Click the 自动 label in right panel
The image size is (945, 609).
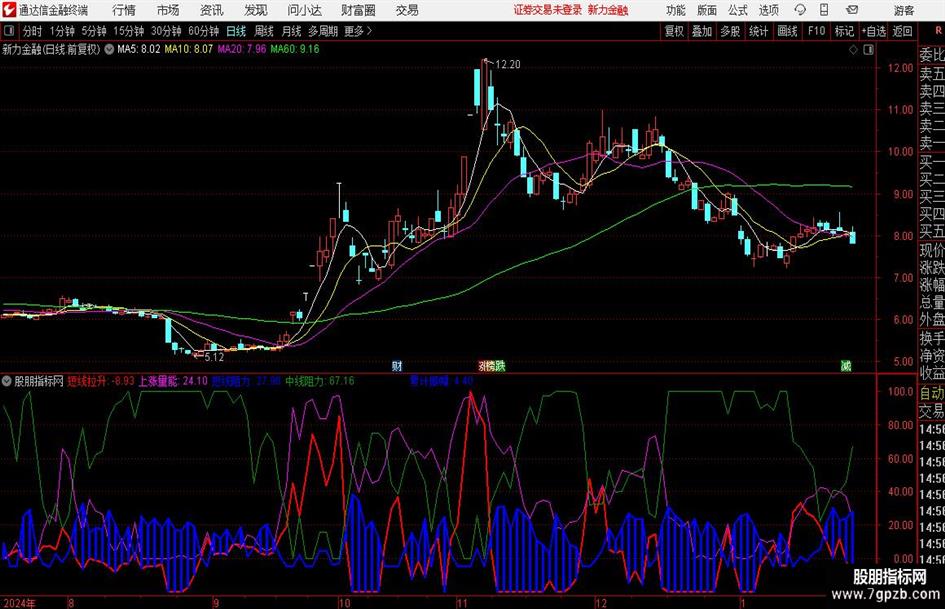pyautogui.click(x=932, y=393)
